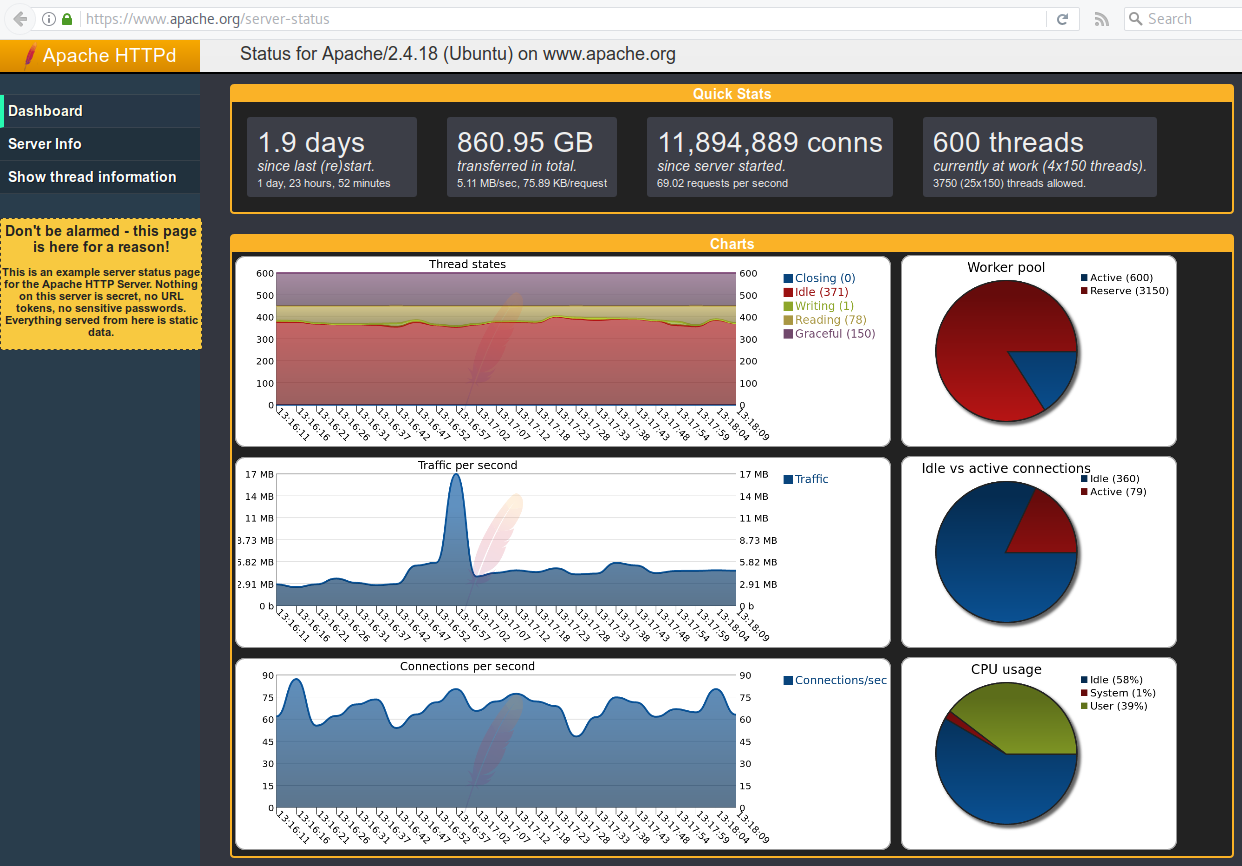Click the Apache feather logo

31,56
